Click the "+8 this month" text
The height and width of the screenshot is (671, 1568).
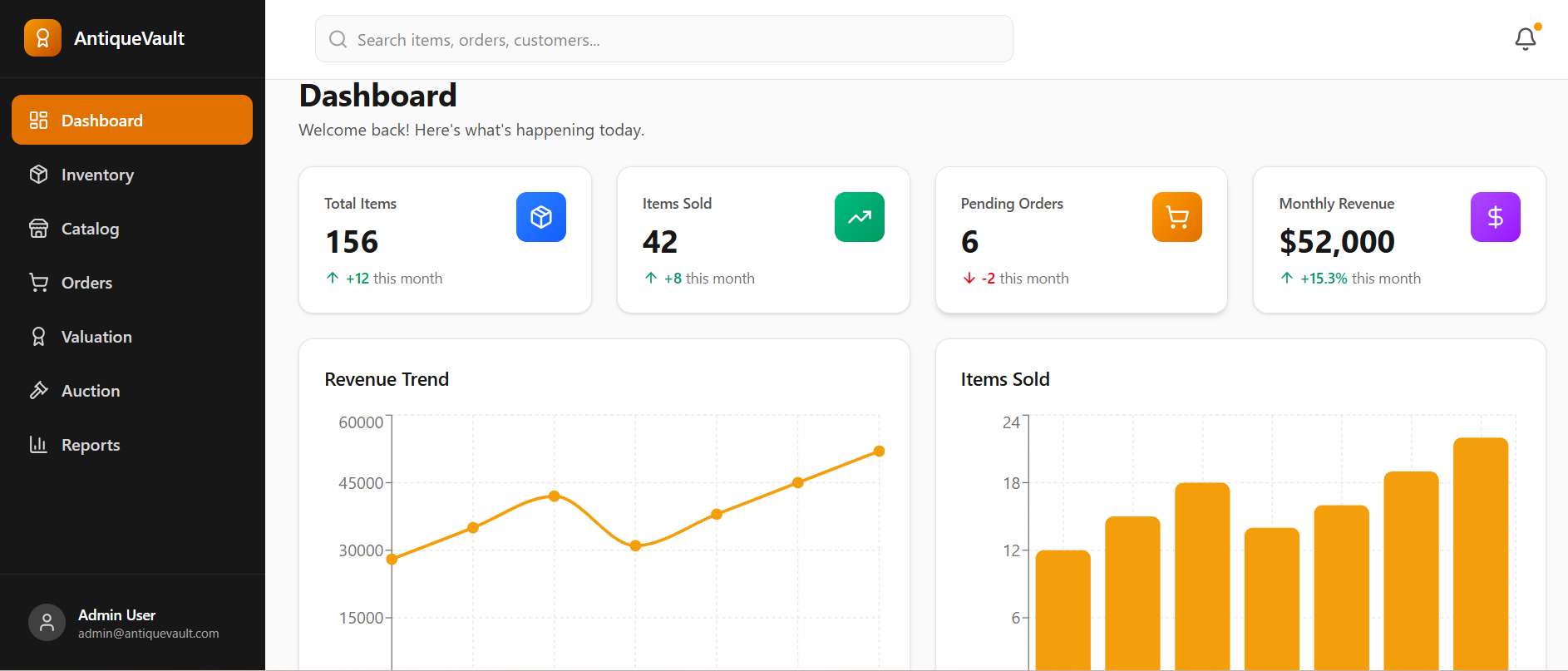[x=709, y=279]
